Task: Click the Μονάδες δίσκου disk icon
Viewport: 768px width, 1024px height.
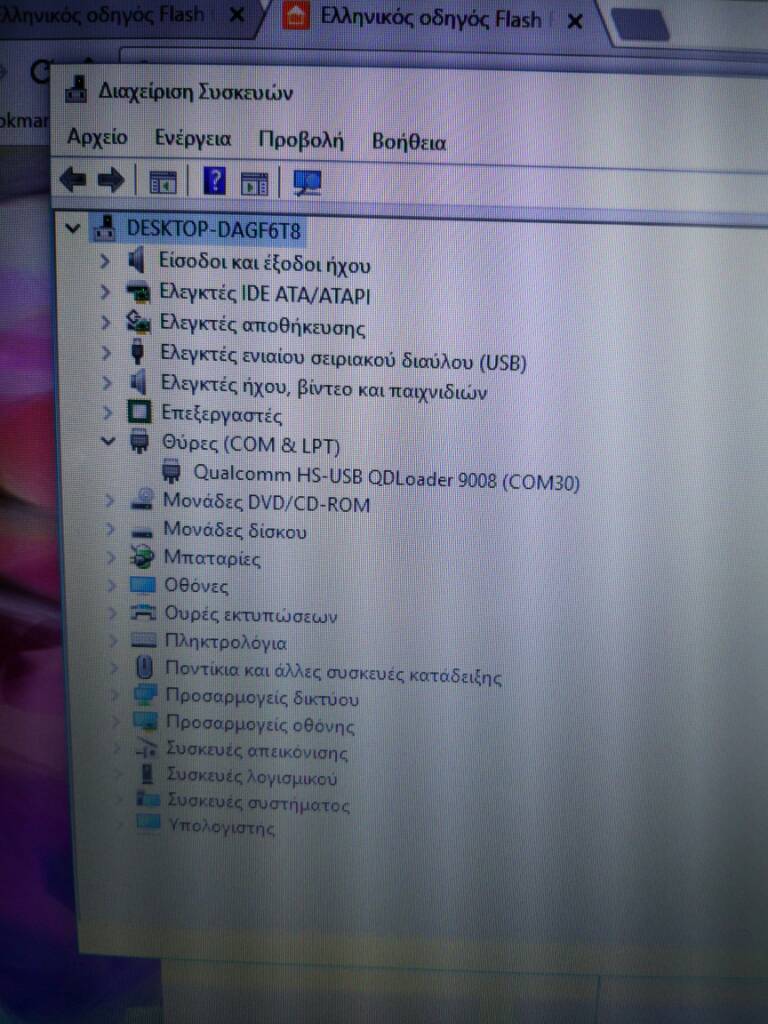Action: (x=142, y=532)
